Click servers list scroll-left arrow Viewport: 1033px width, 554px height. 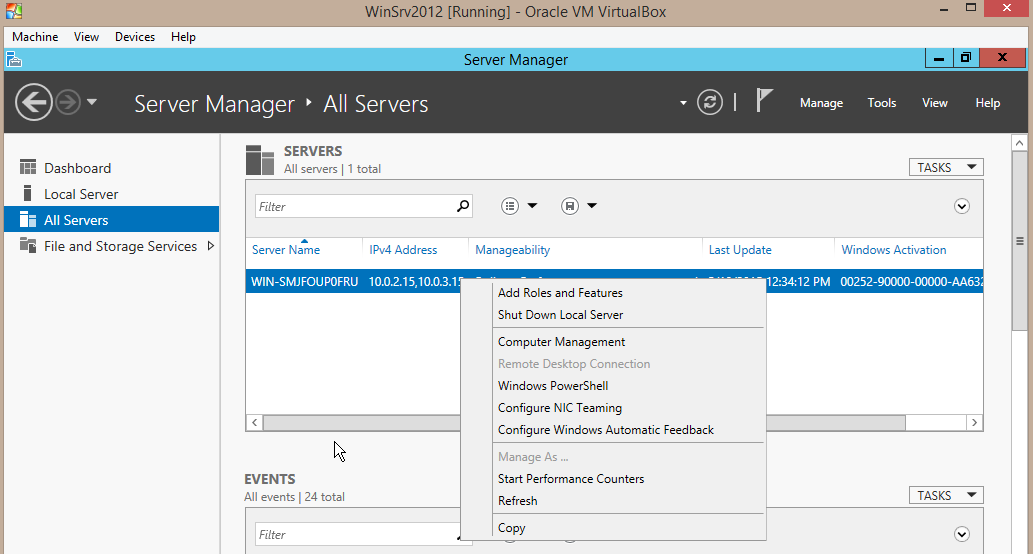tap(255, 422)
